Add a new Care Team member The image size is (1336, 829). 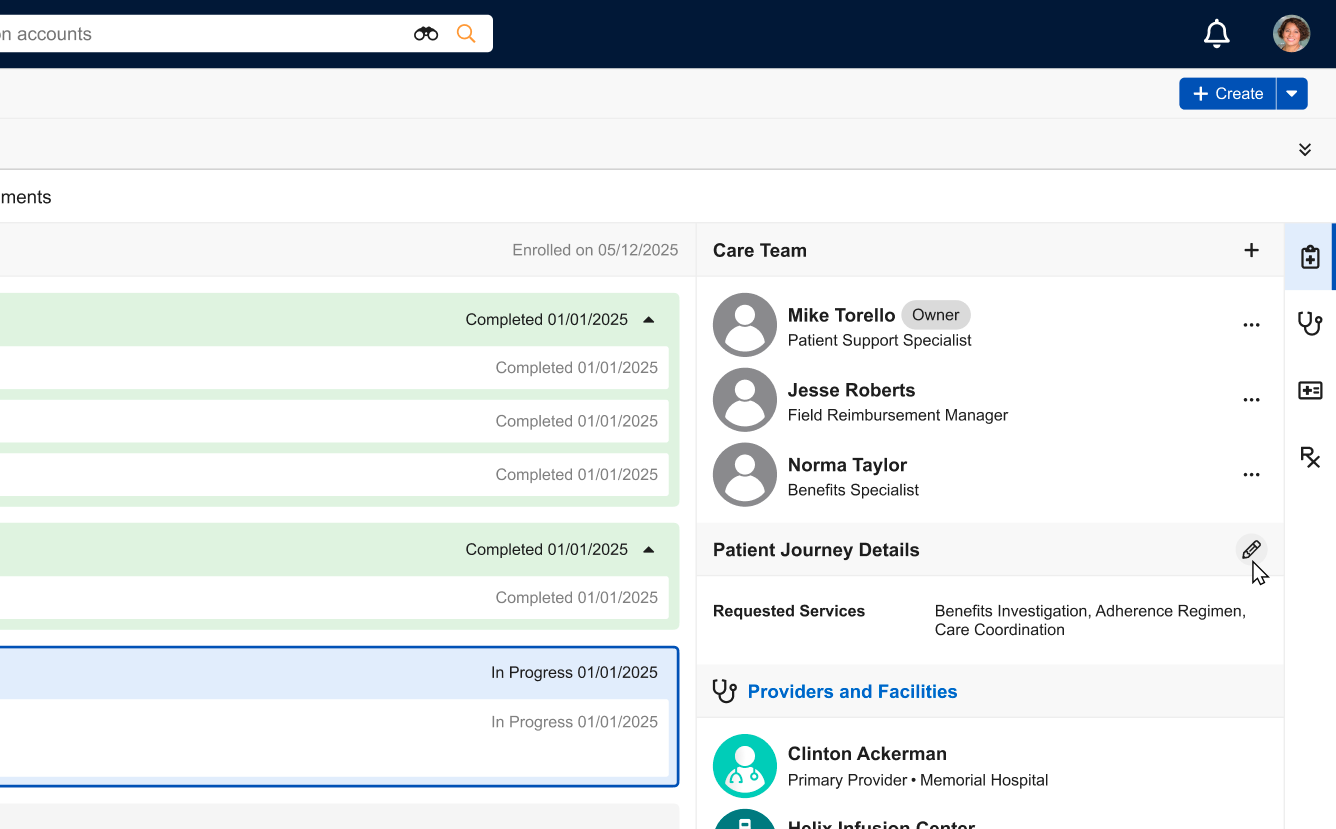point(1251,250)
